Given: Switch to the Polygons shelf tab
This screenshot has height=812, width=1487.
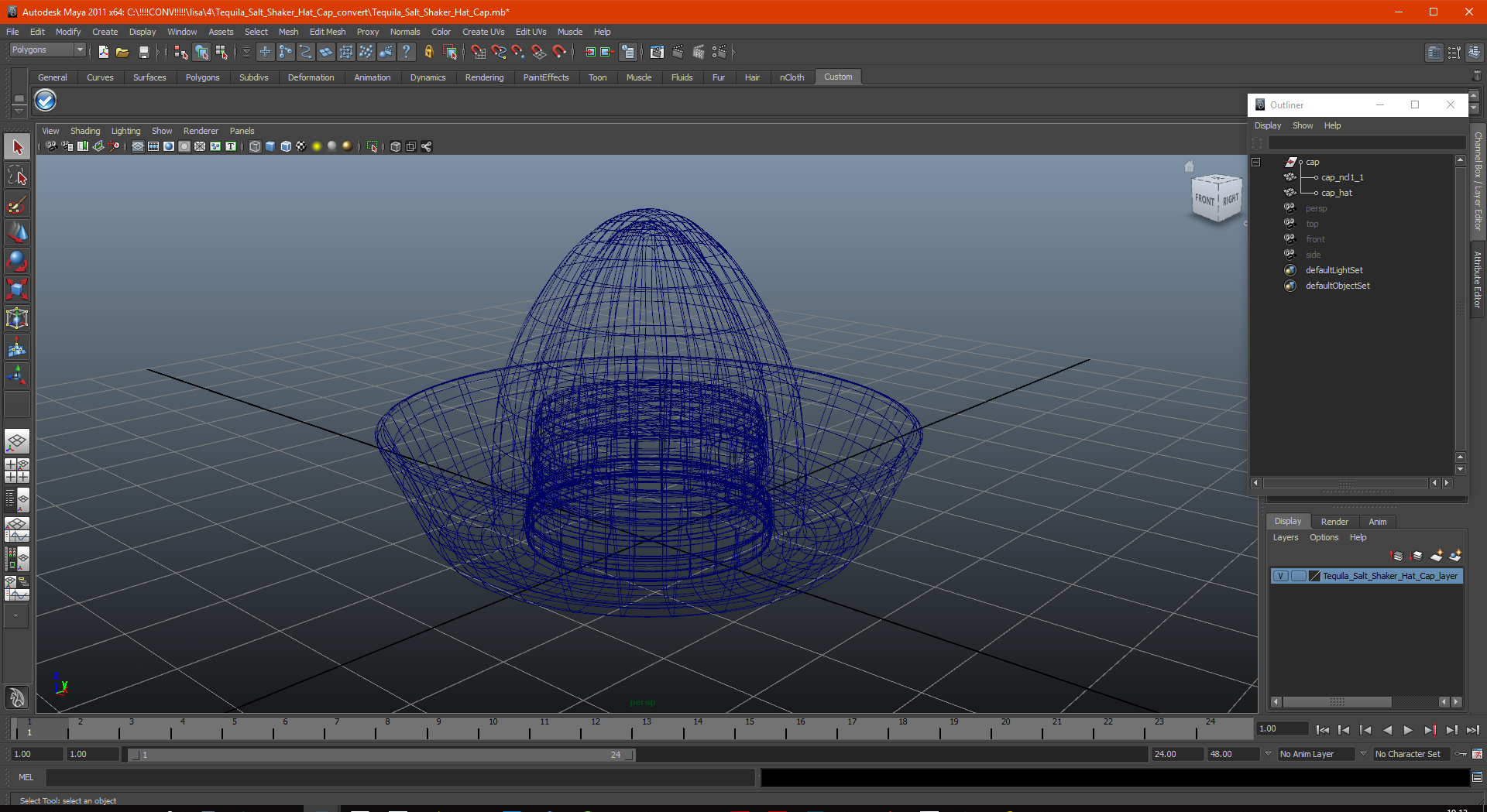Looking at the screenshot, I should (x=202, y=77).
